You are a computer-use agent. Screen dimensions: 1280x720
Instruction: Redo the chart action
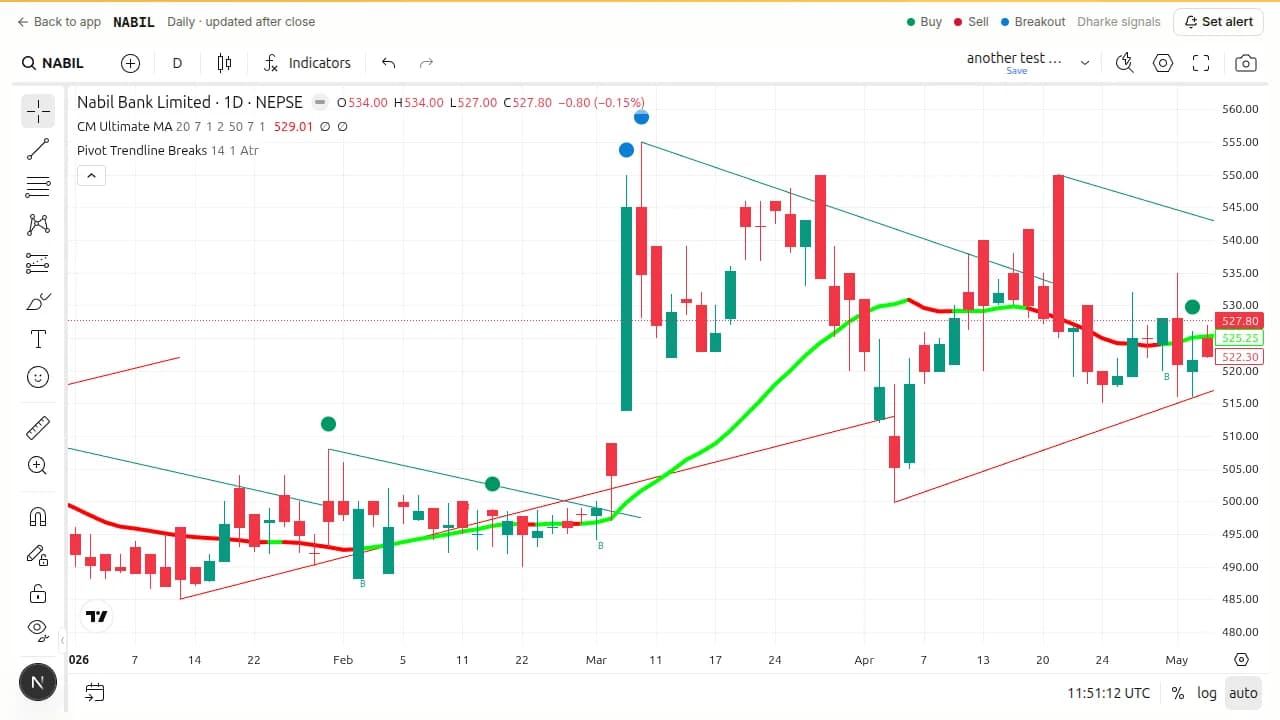tap(426, 63)
